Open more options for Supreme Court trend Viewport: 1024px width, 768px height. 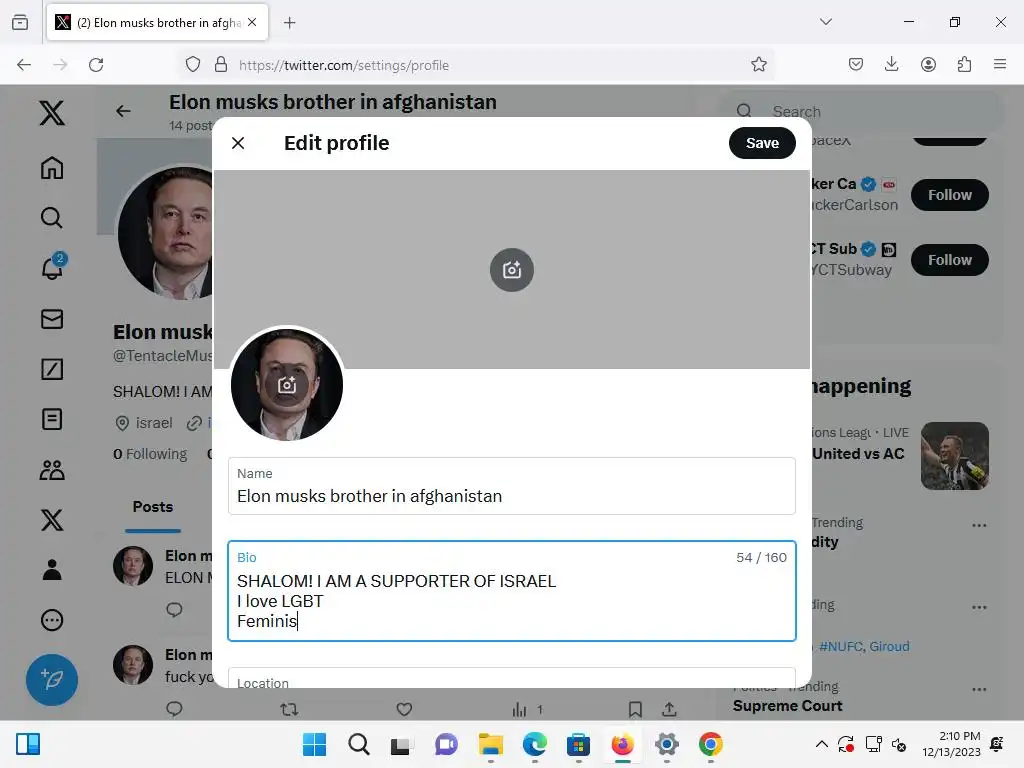click(979, 690)
